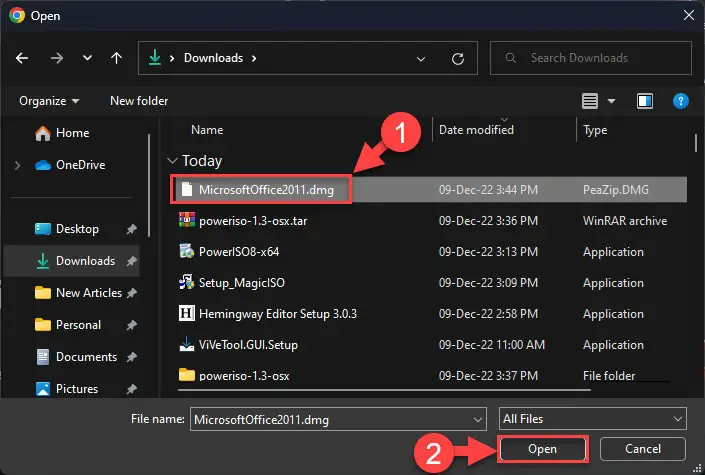This screenshot has width=705, height=475.
Task: Sort by the Name column header
Action: [x=207, y=130]
